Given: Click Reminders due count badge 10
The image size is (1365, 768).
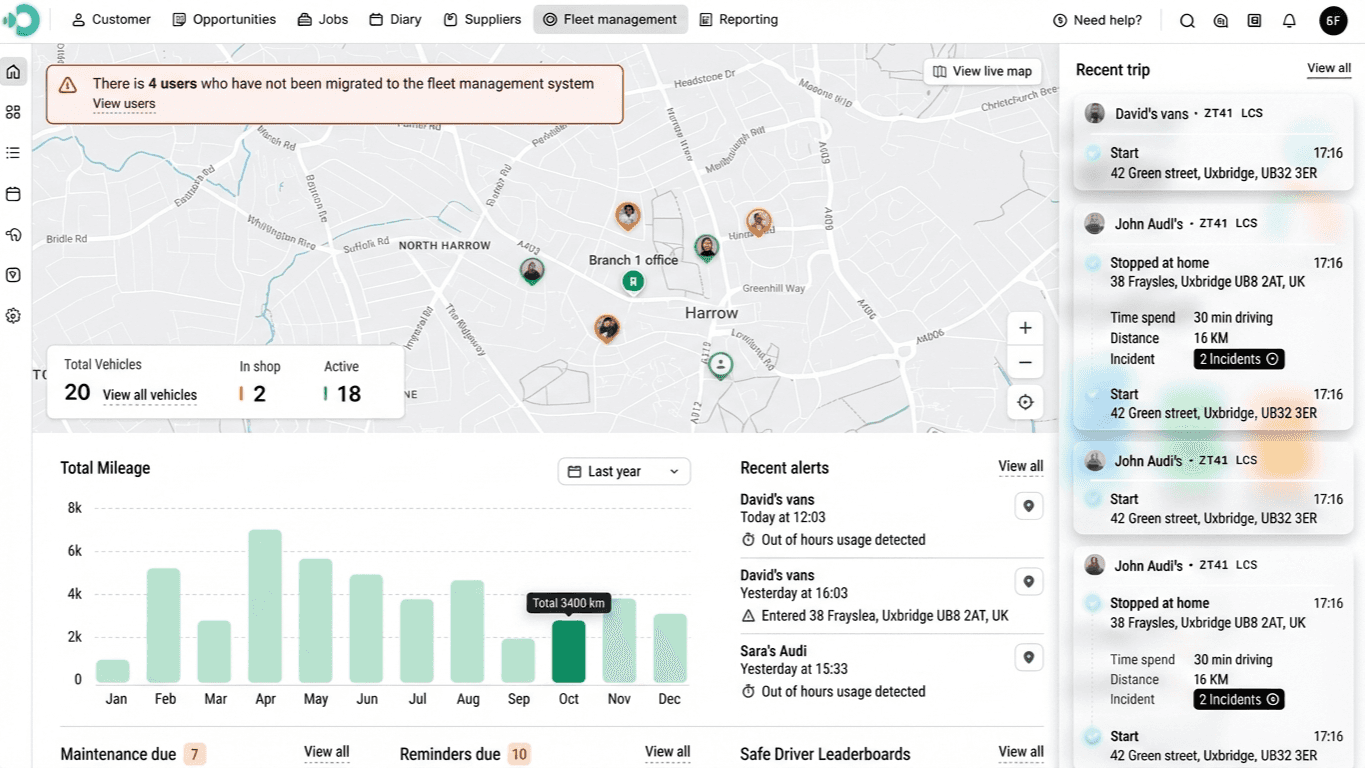Looking at the screenshot, I should tap(519, 754).
